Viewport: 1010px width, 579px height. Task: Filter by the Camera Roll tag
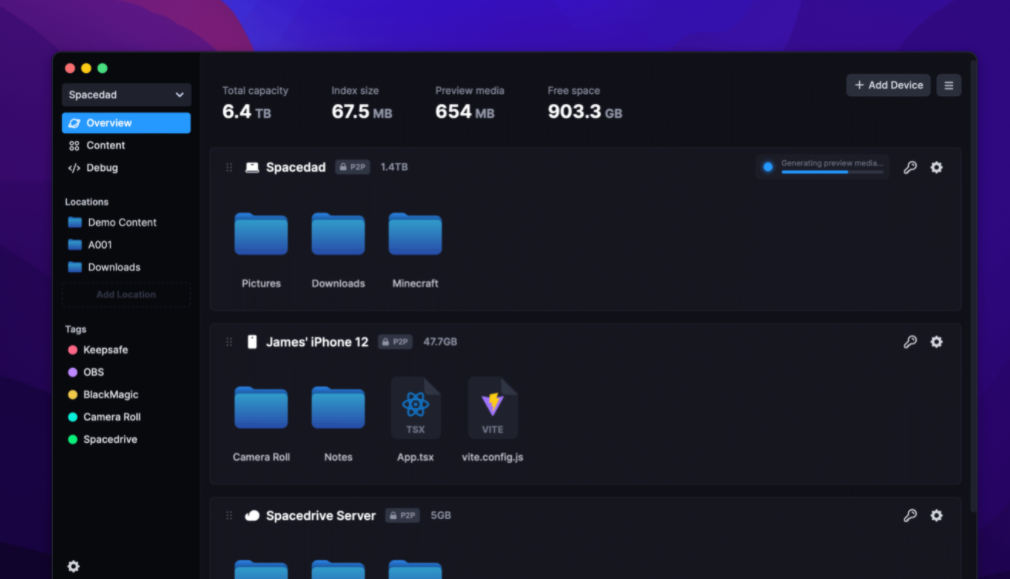click(104, 417)
